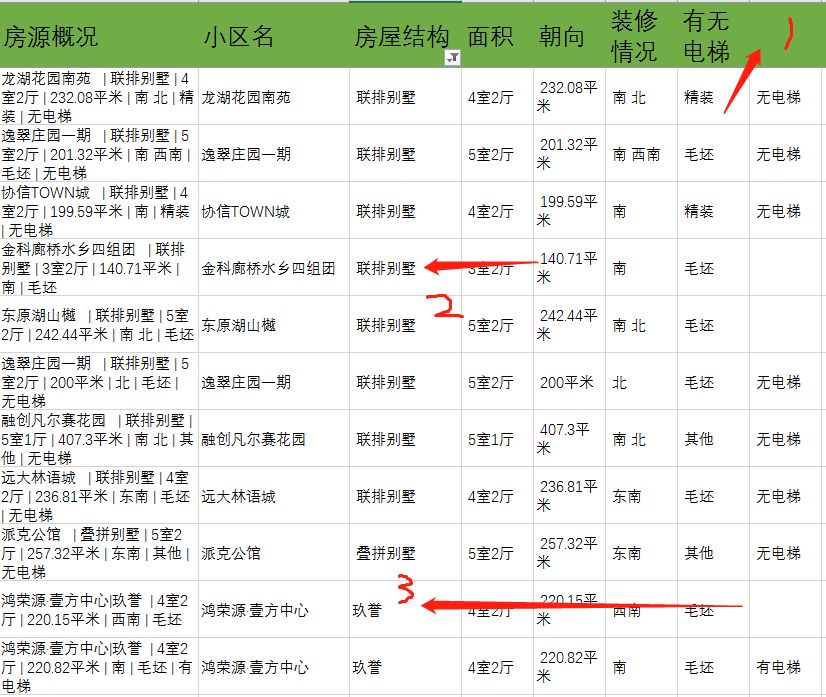Select 融创凡尔赛花园 in the 小区名 column
826x697 pixels.
coord(274,438)
